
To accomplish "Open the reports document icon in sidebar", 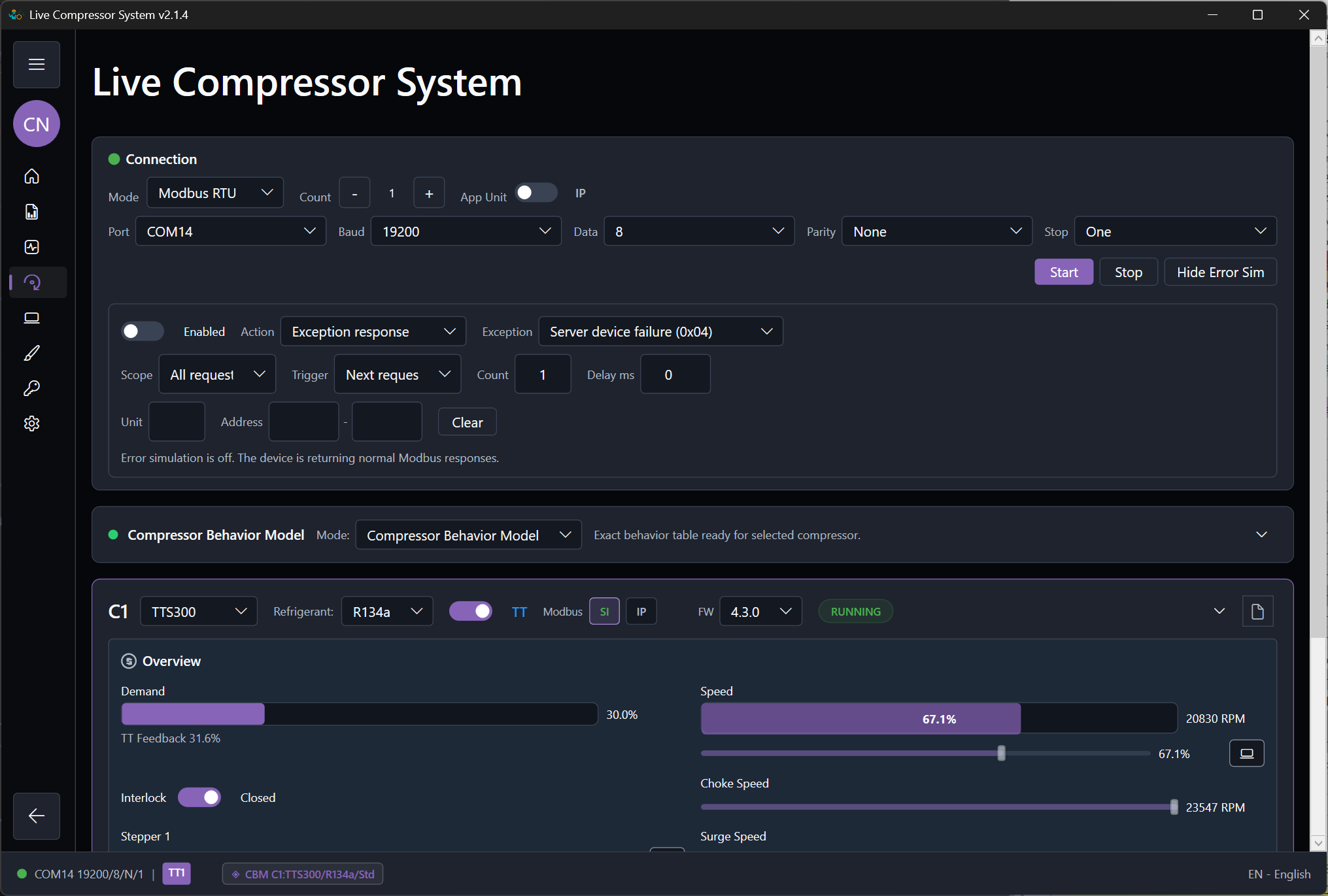I will 31,212.
